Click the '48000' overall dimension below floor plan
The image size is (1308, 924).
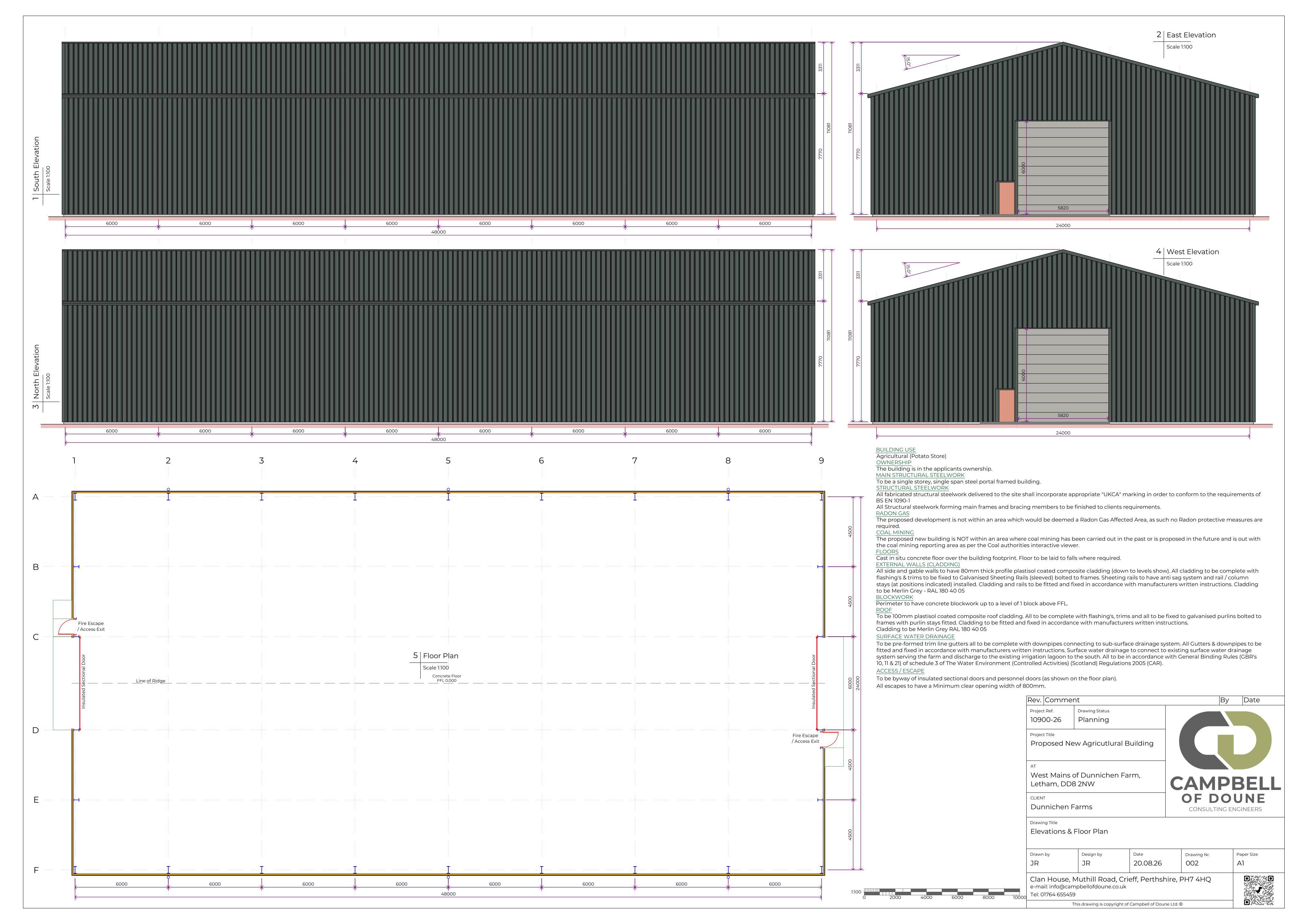tap(448, 894)
